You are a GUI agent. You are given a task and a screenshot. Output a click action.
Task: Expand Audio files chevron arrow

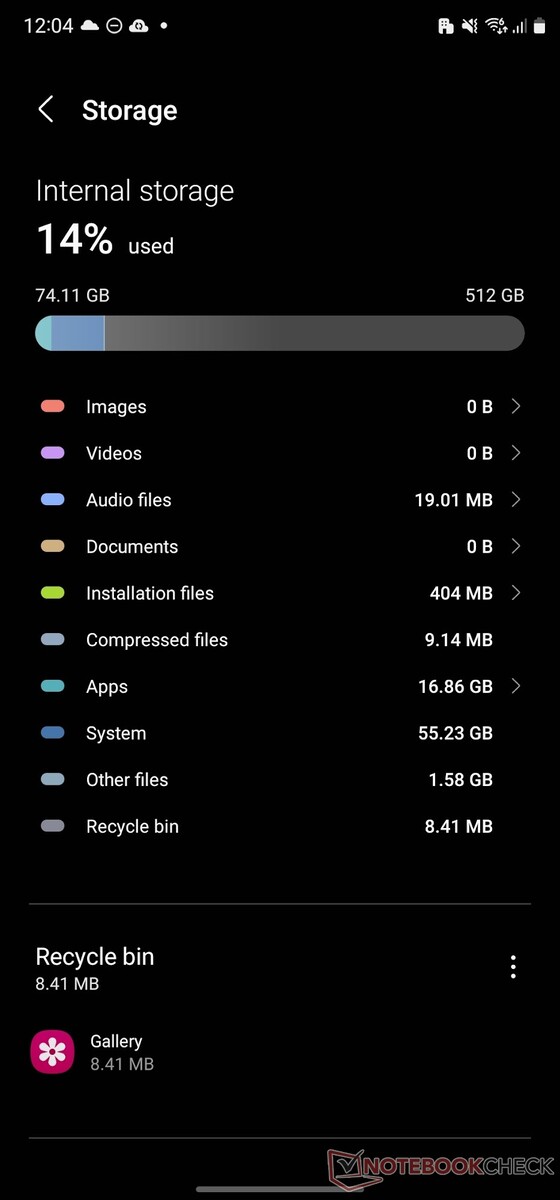[x=516, y=500]
